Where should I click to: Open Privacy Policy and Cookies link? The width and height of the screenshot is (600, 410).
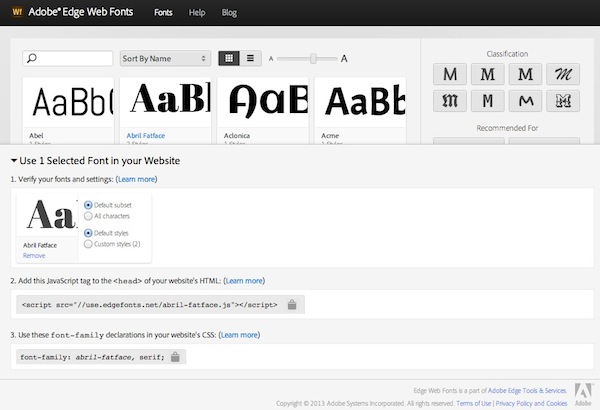(x=531, y=403)
